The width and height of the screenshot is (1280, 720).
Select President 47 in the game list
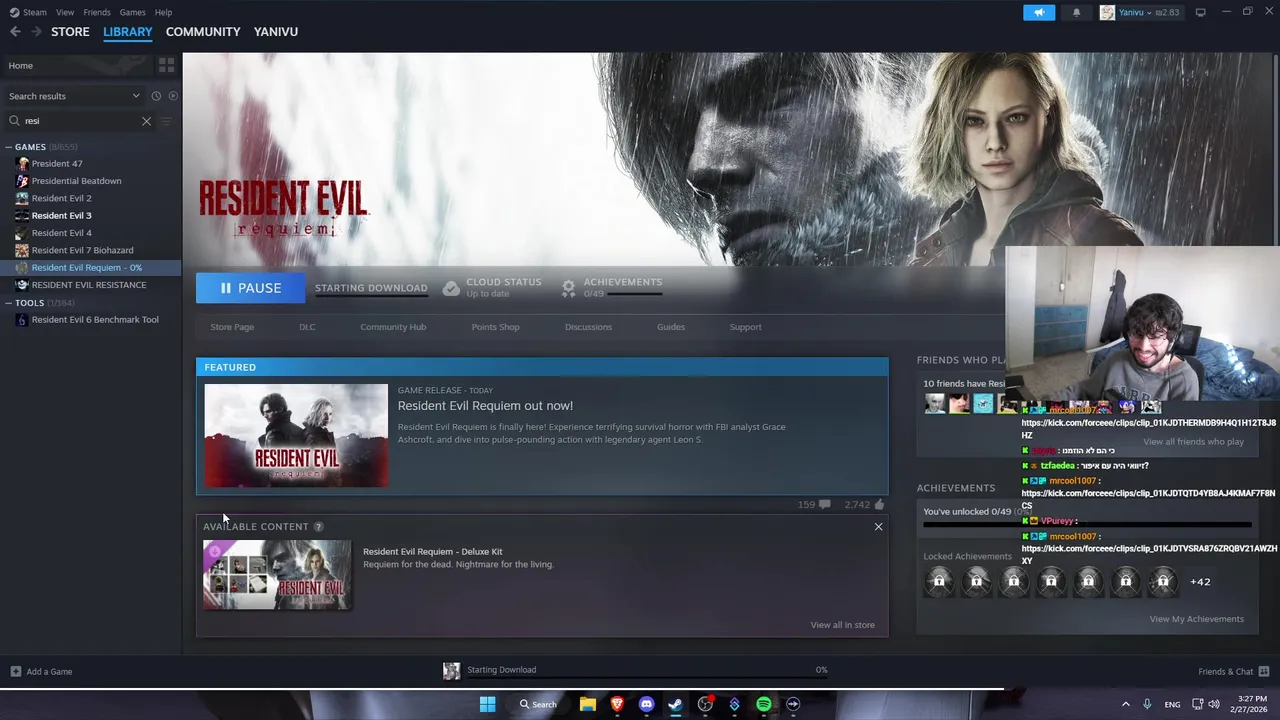(x=57, y=164)
